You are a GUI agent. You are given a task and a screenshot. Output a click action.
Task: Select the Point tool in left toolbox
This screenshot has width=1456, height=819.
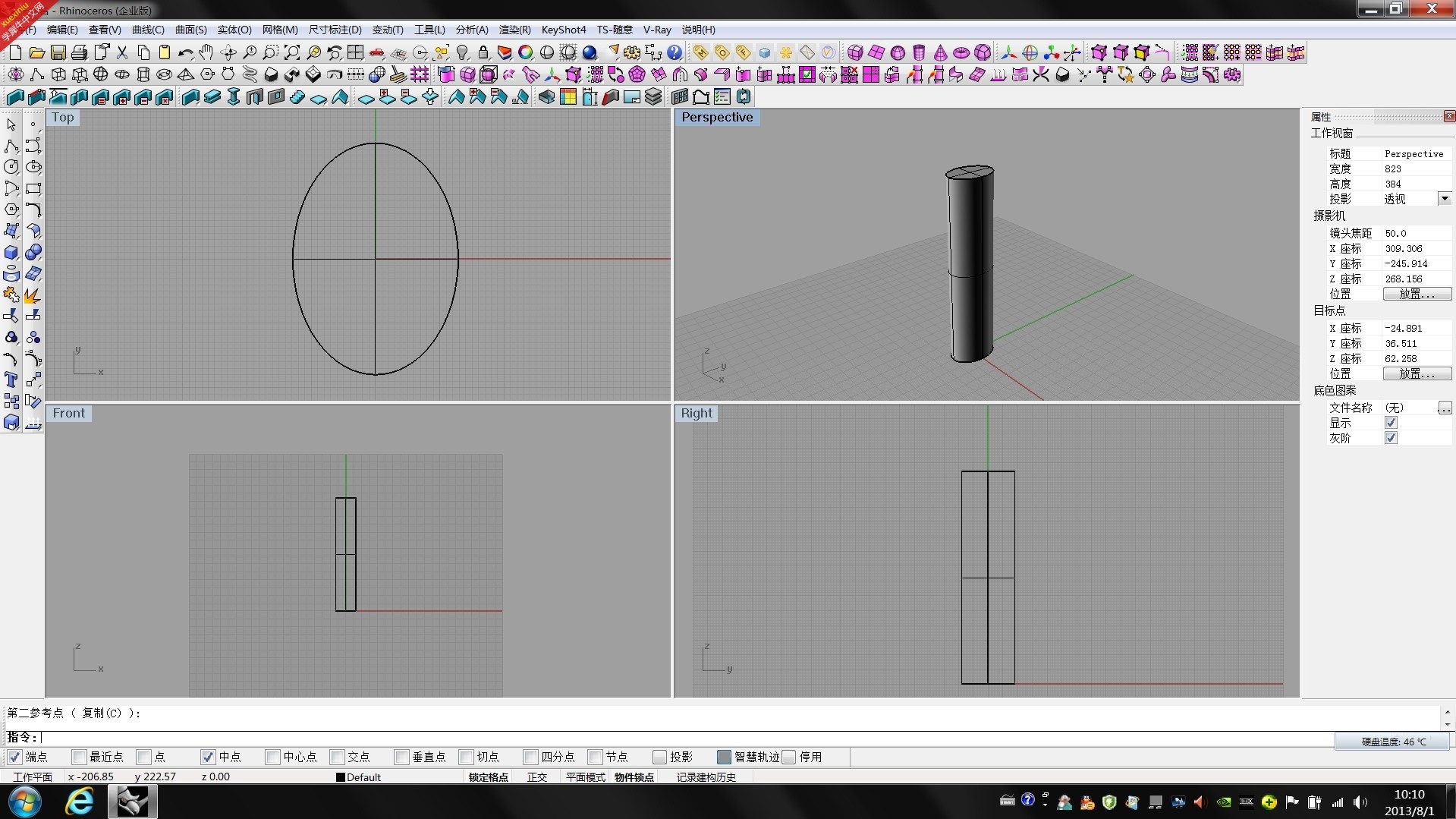(33, 124)
